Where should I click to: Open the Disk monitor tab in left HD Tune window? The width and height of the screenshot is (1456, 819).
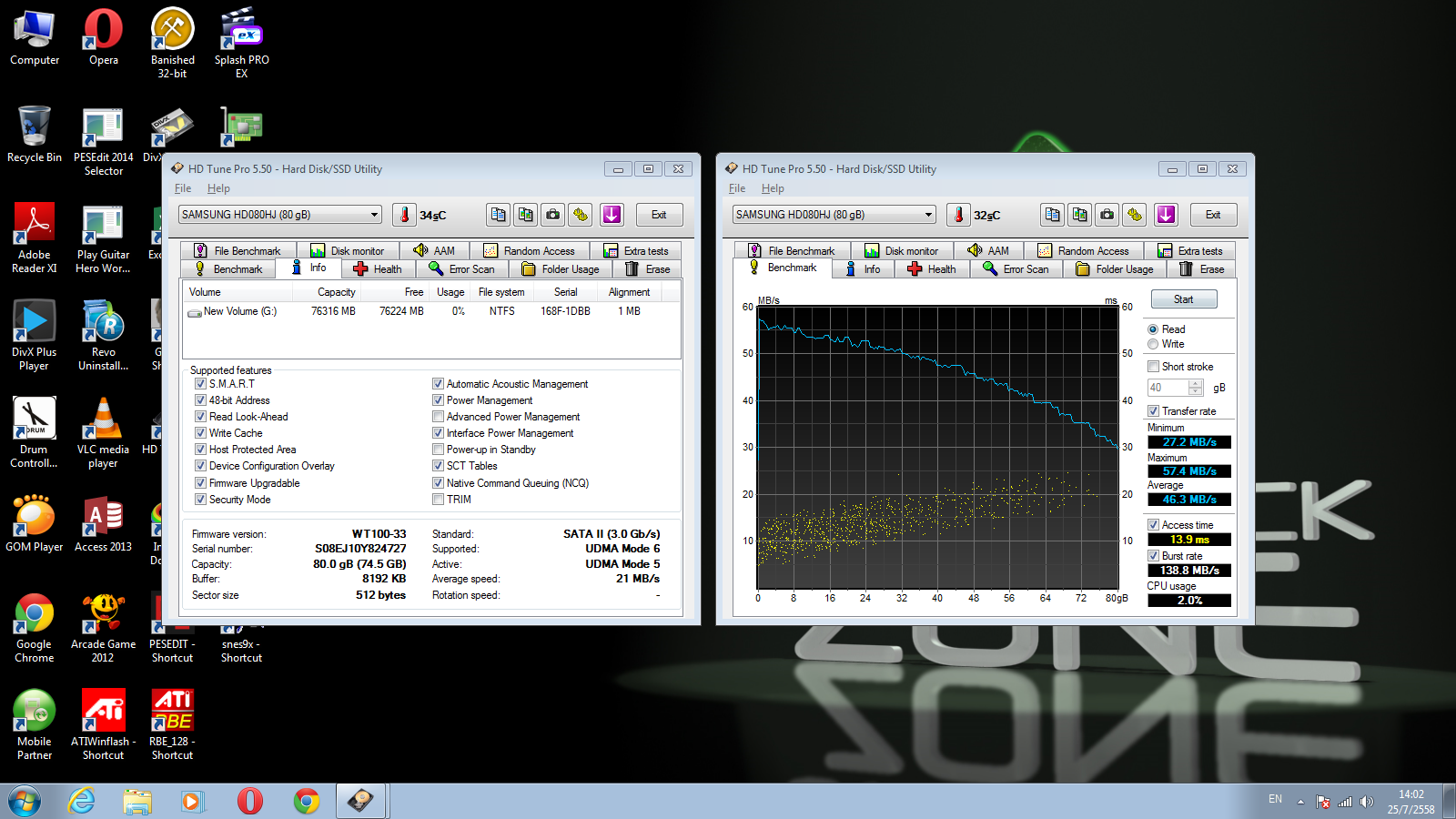[x=347, y=251]
